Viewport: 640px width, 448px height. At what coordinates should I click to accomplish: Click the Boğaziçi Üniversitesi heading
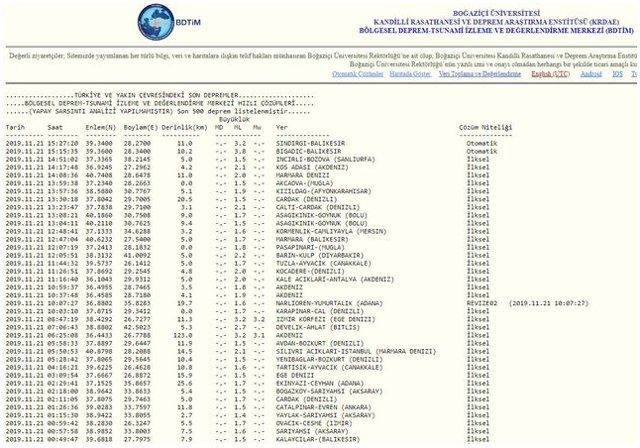pyautogui.click(x=496, y=13)
